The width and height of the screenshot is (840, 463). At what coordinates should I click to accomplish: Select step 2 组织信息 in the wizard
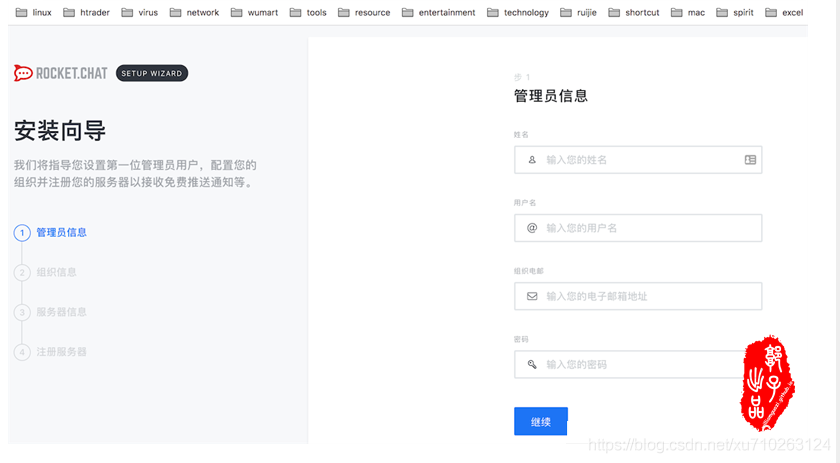(46, 272)
